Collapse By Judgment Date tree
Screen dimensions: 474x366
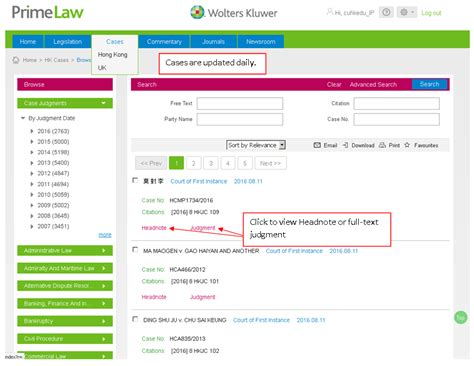pyautogui.click(x=23, y=118)
